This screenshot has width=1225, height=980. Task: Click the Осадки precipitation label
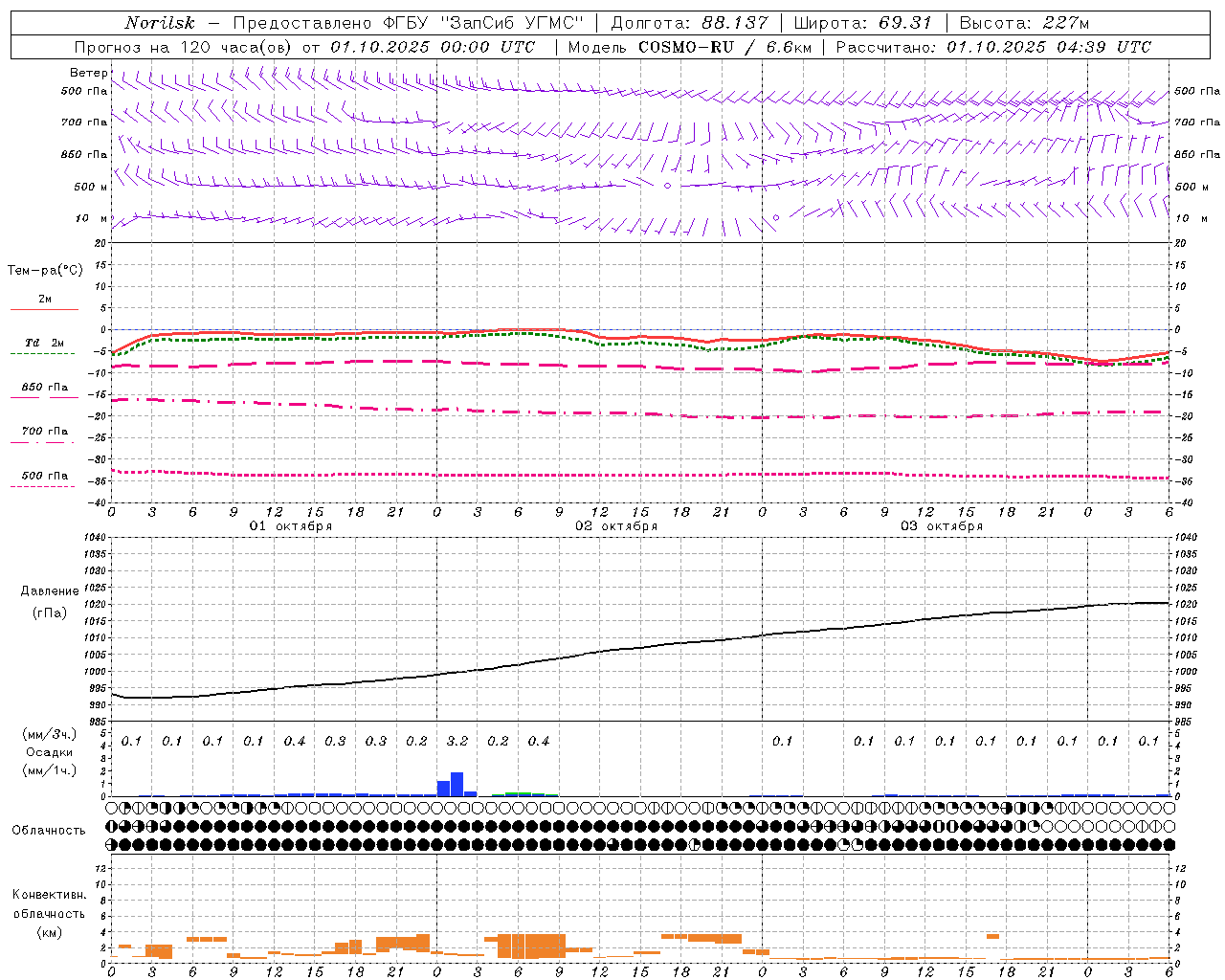tap(50, 752)
